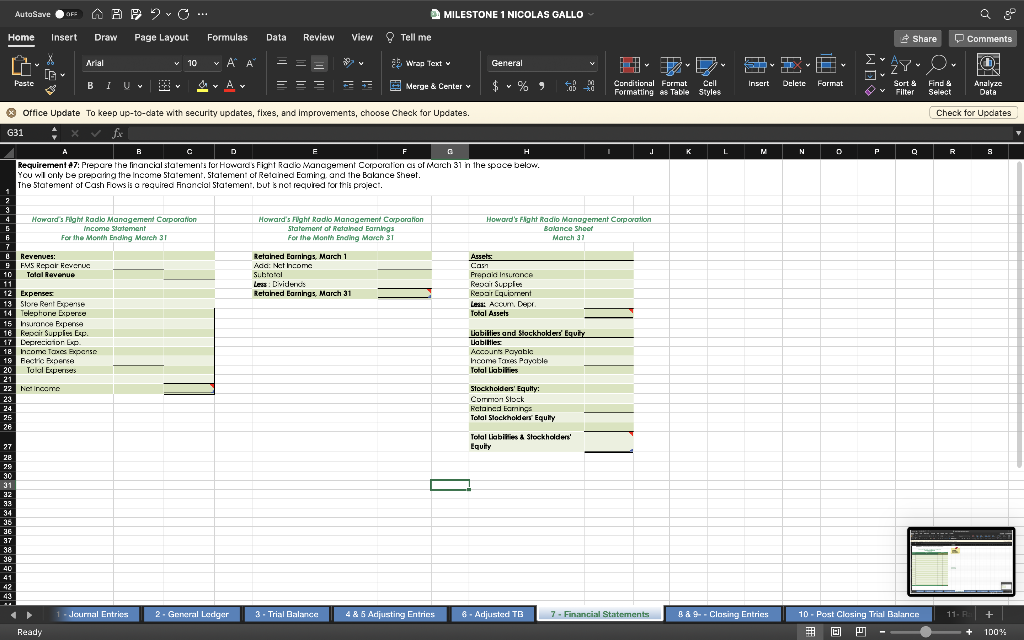The width and height of the screenshot is (1024, 640).
Task: Open Conditional Formatting
Action: point(633,76)
